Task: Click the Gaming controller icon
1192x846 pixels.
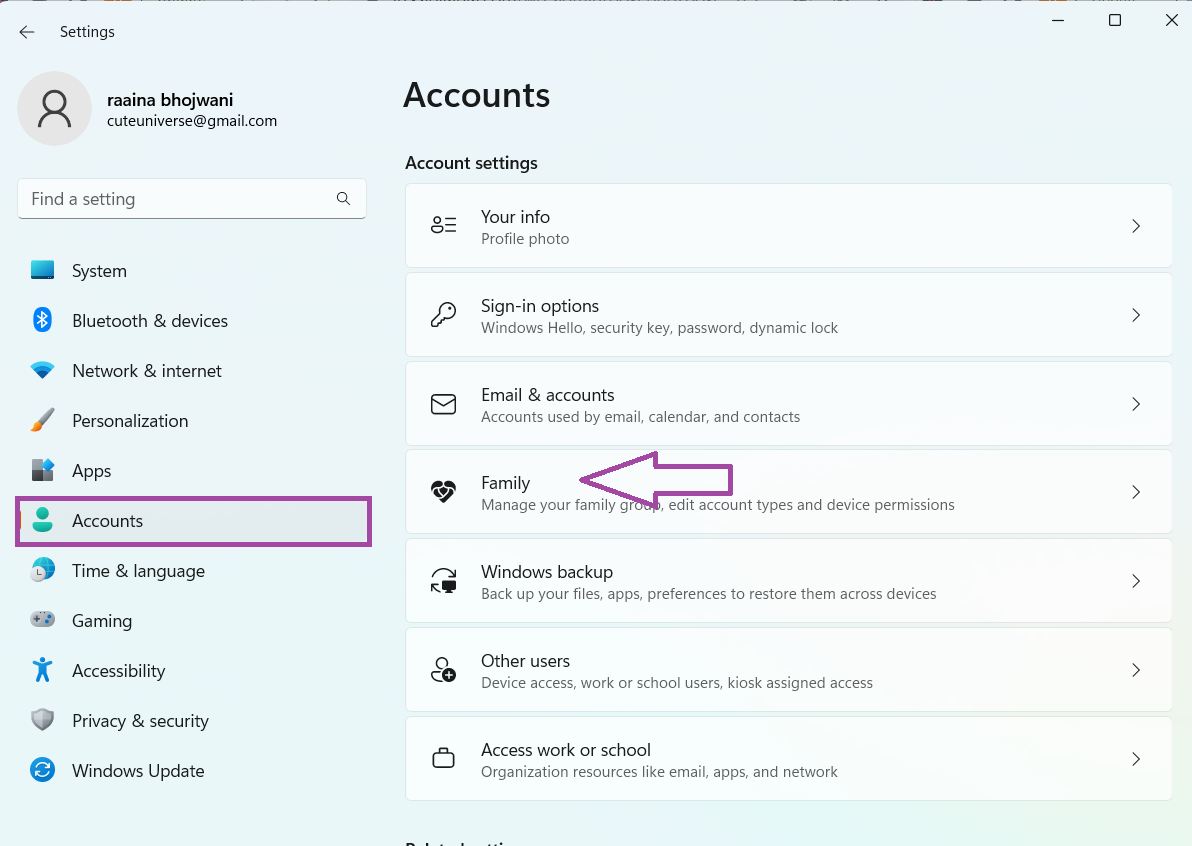Action: pyautogui.click(x=42, y=620)
